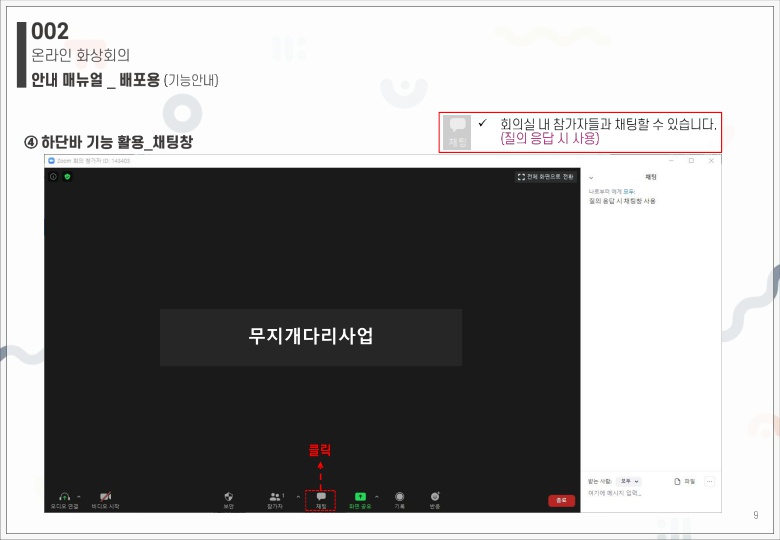Click the meeting info icon at top-left

pyautogui.click(x=54, y=176)
